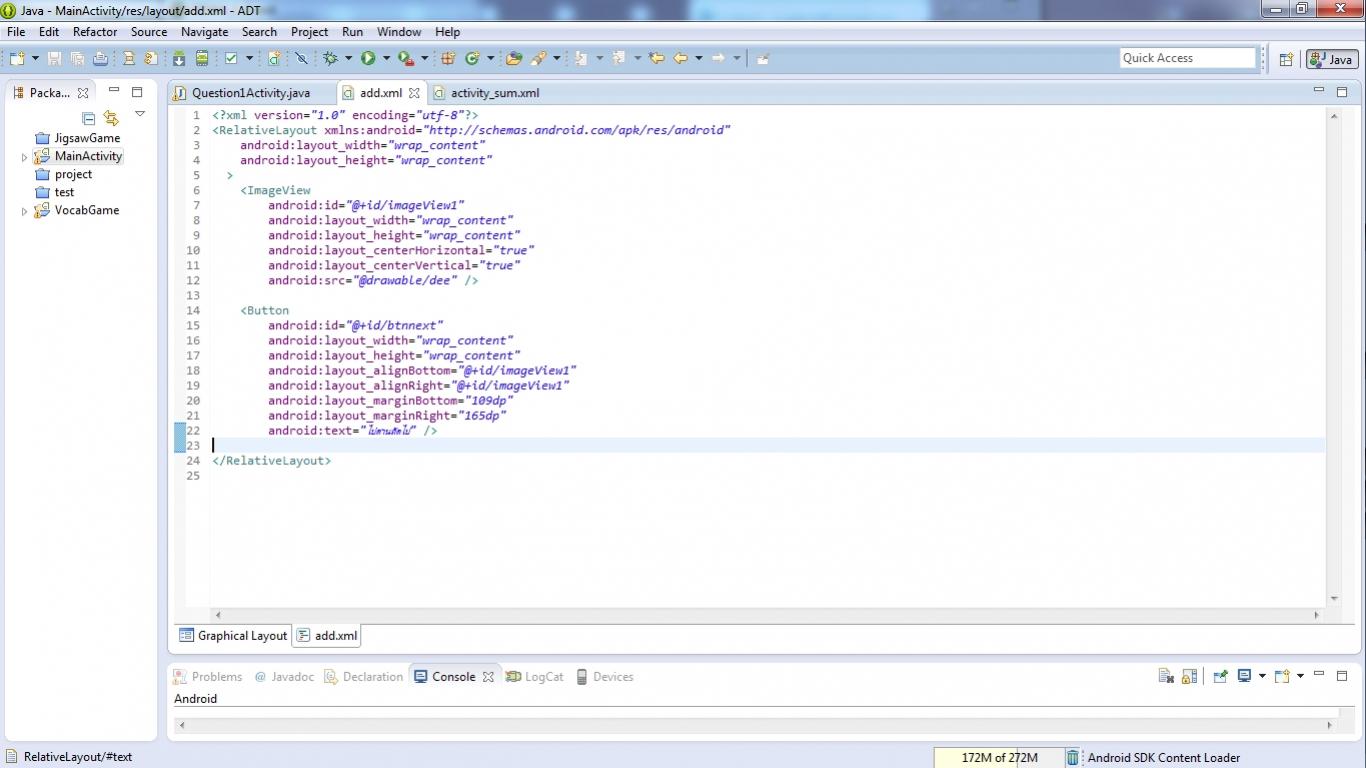This screenshot has width=1366, height=768.
Task: Select the project folder in Package Explorer
Action: point(63,175)
